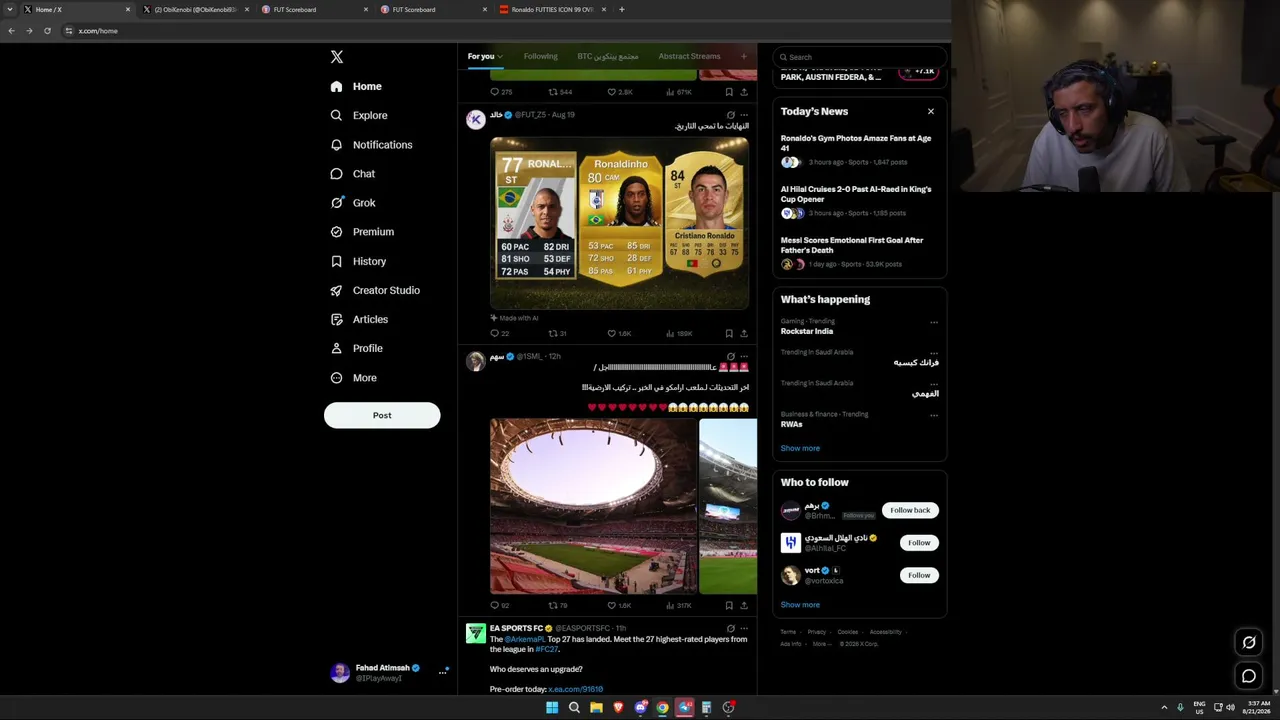Reload the page in the browser toolbar

(47, 31)
